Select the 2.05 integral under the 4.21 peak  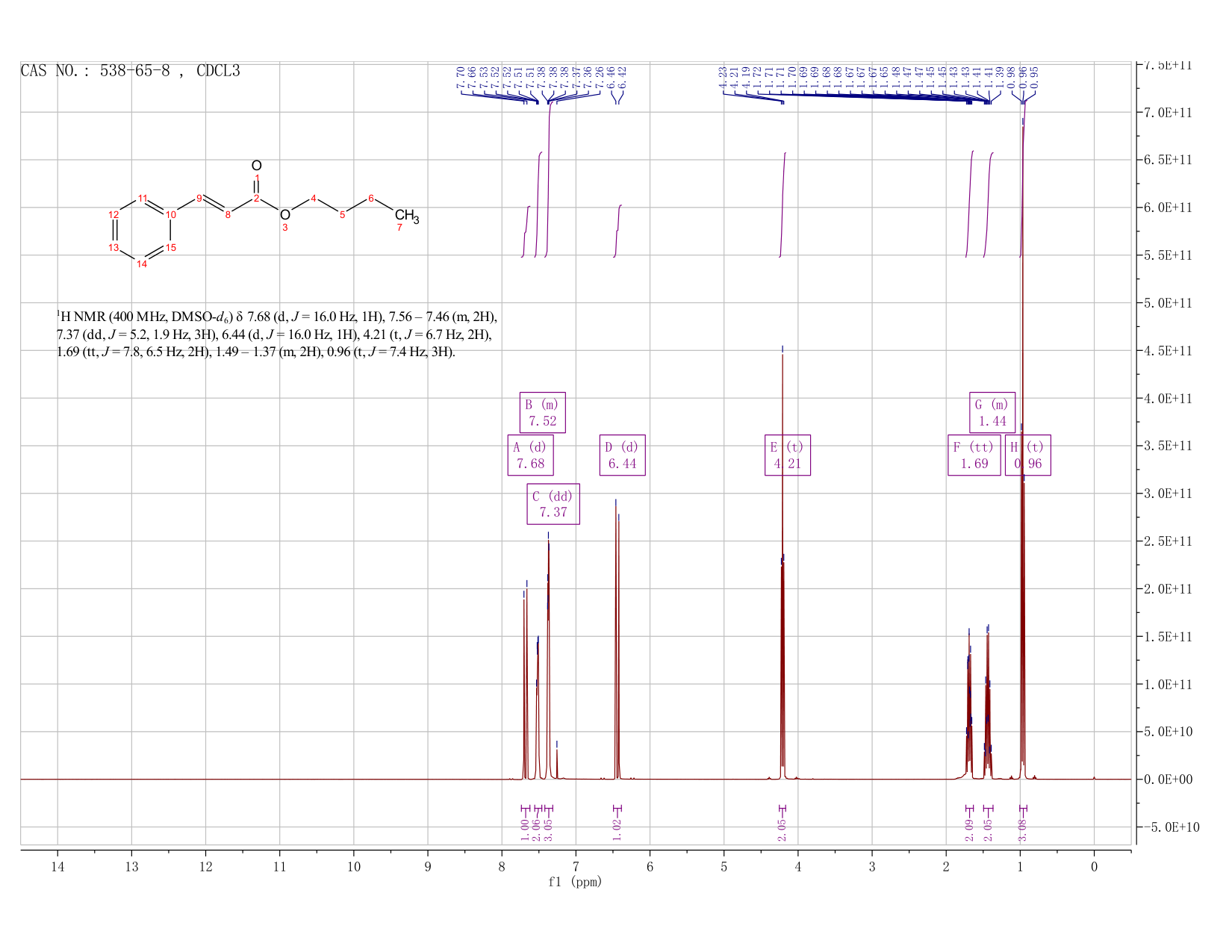[783, 828]
